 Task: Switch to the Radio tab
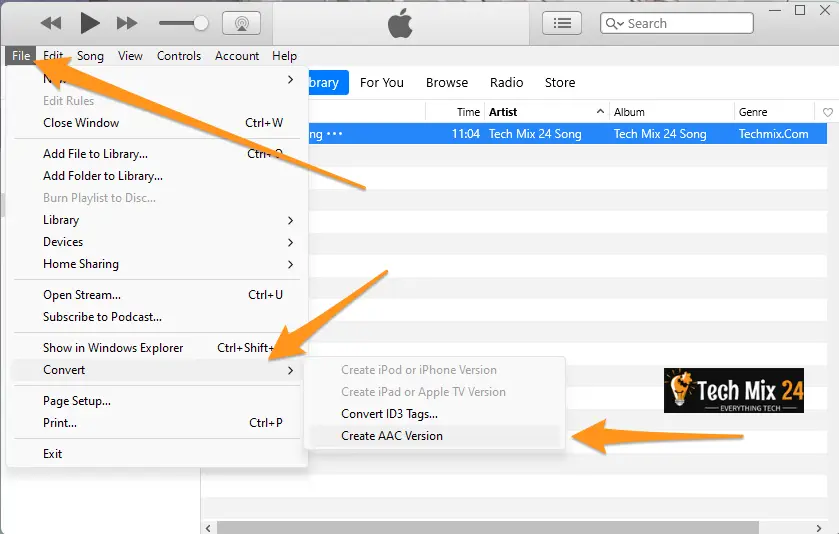pyautogui.click(x=506, y=82)
